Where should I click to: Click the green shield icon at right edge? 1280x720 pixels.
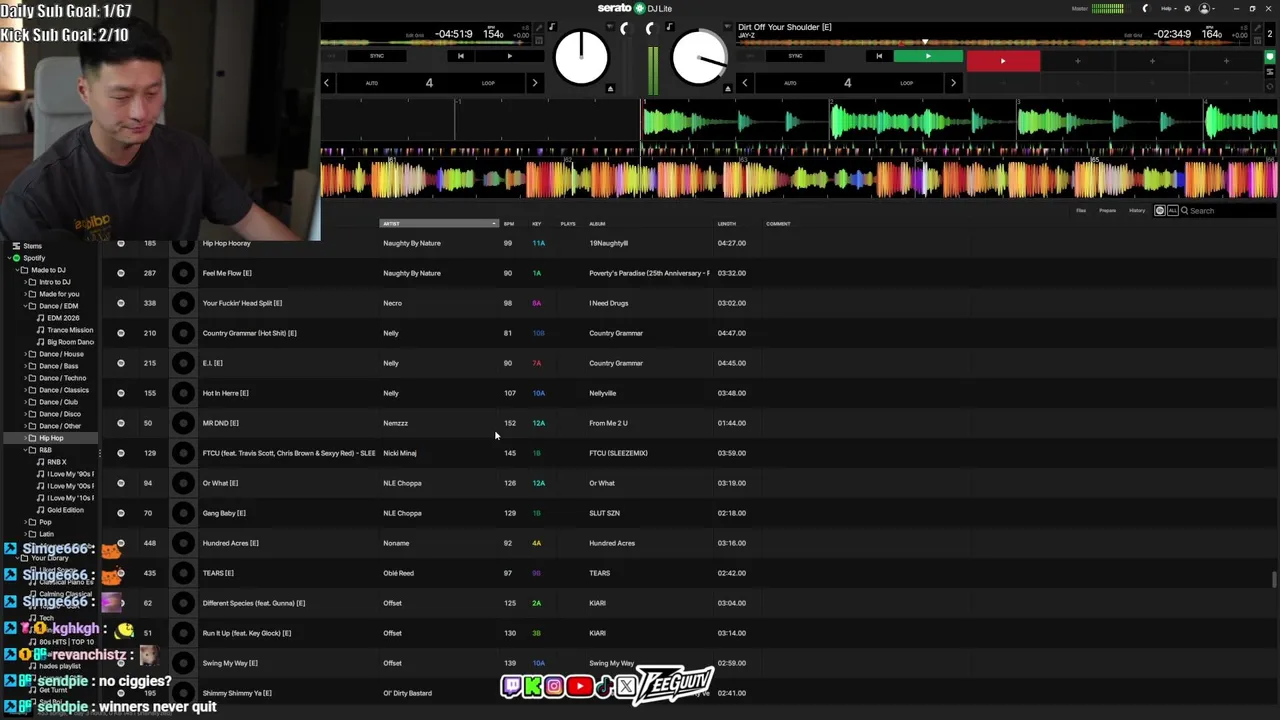coord(1270,57)
